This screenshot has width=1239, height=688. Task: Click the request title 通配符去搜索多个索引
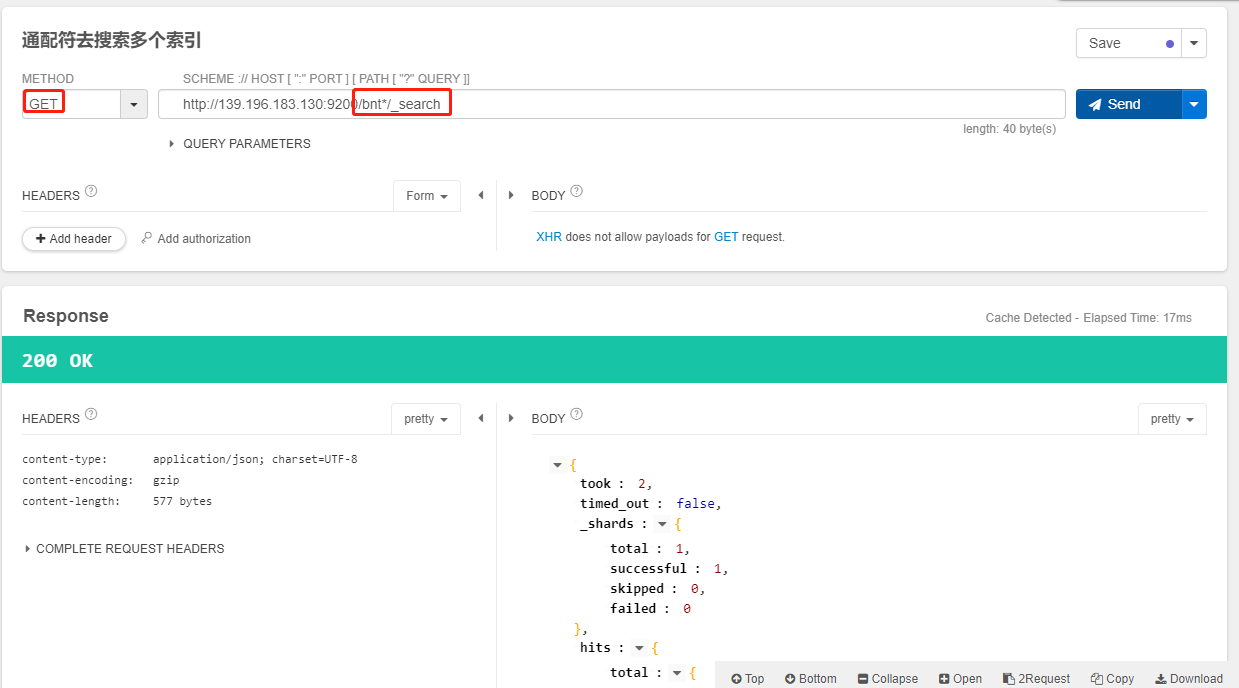click(x=112, y=41)
